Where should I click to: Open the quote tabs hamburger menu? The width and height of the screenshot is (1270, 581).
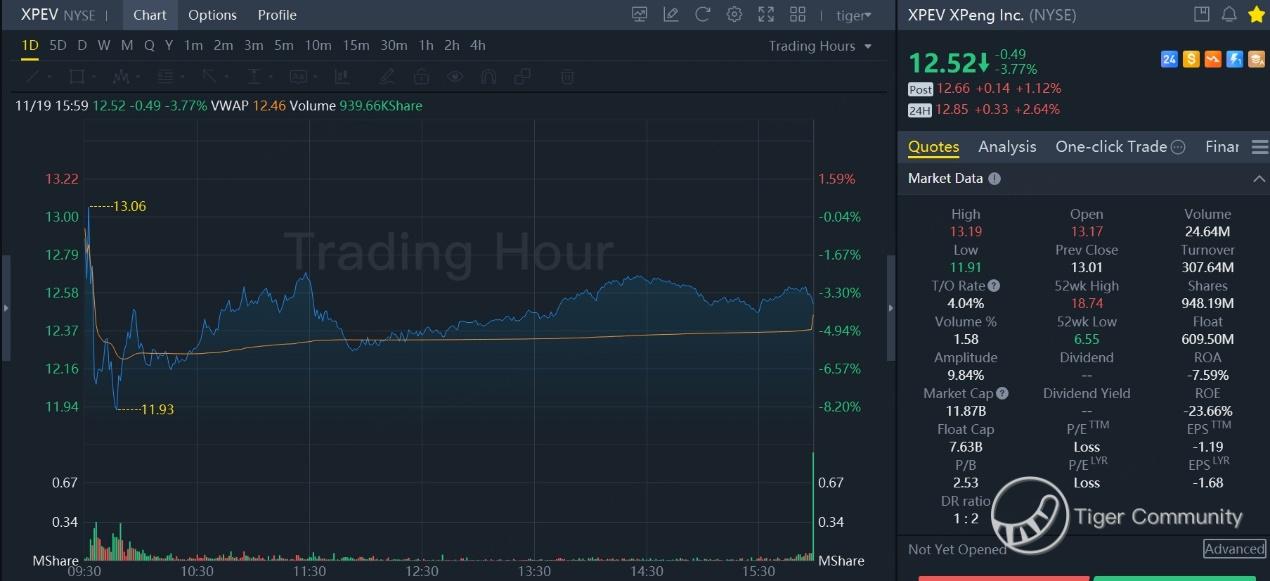[1259, 147]
